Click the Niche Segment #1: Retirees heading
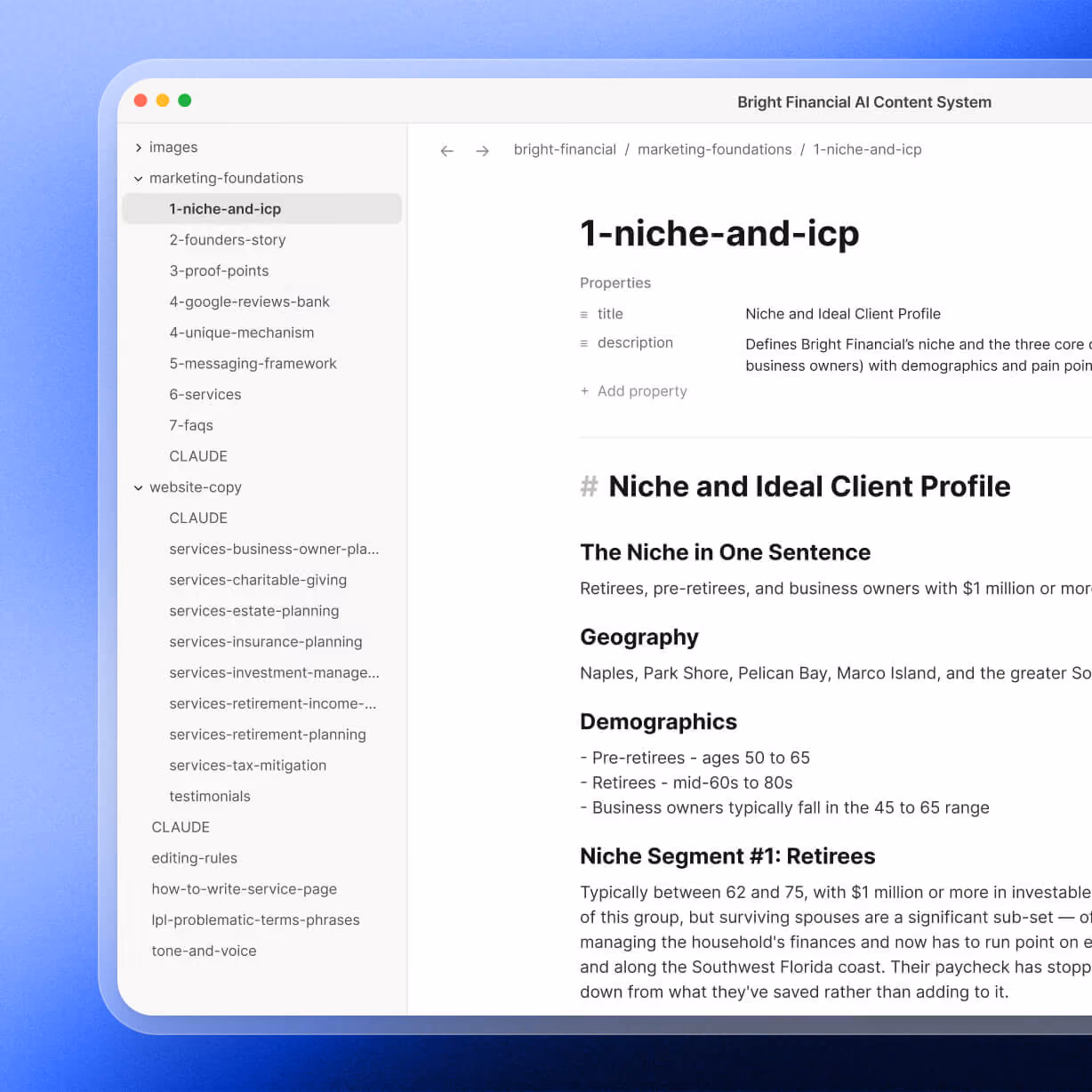The height and width of the screenshot is (1092, 1092). [x=727, y=856]
